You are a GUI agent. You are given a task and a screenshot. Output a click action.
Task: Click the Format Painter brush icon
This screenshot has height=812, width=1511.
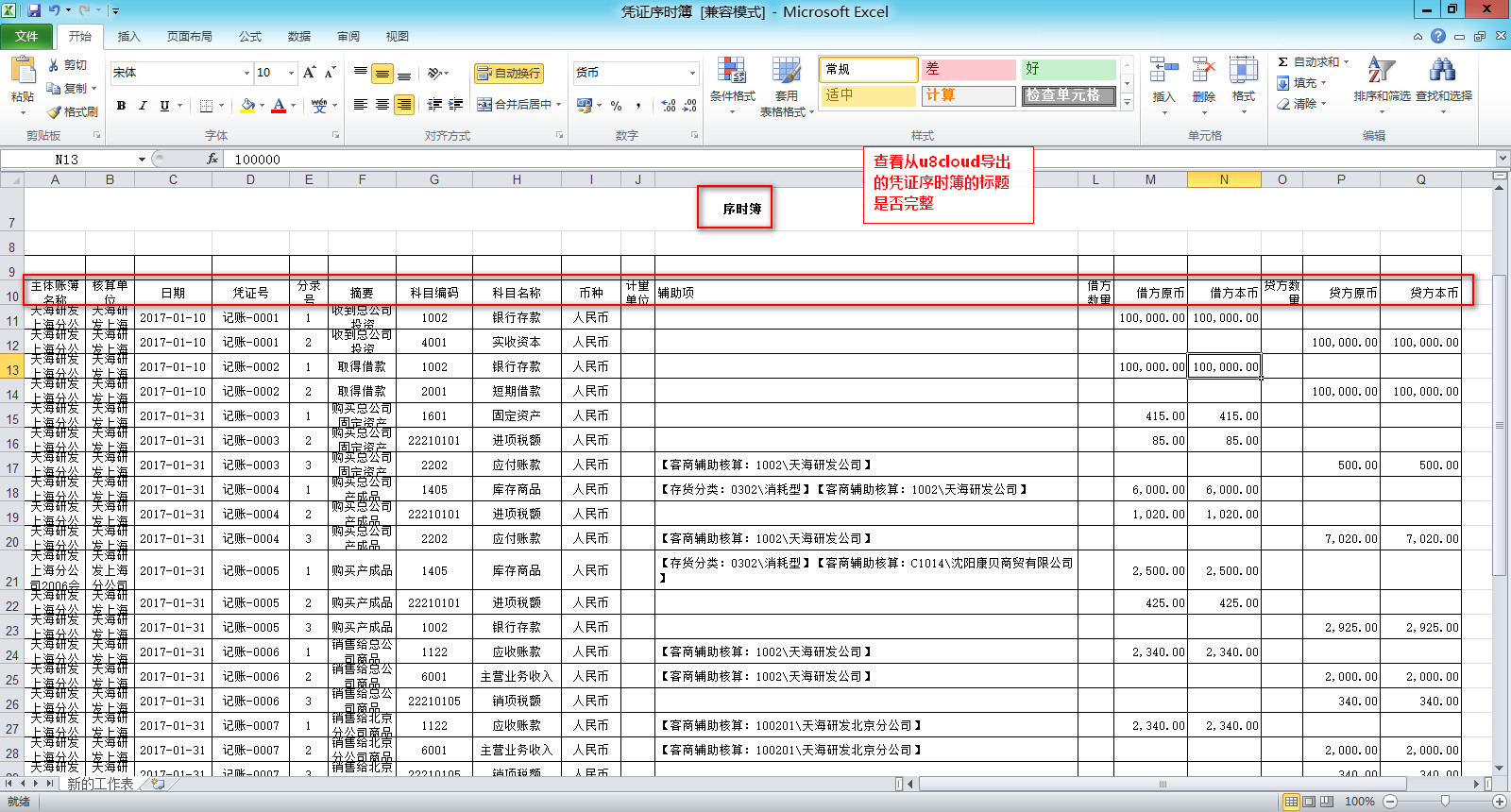(x=55, y=111)
